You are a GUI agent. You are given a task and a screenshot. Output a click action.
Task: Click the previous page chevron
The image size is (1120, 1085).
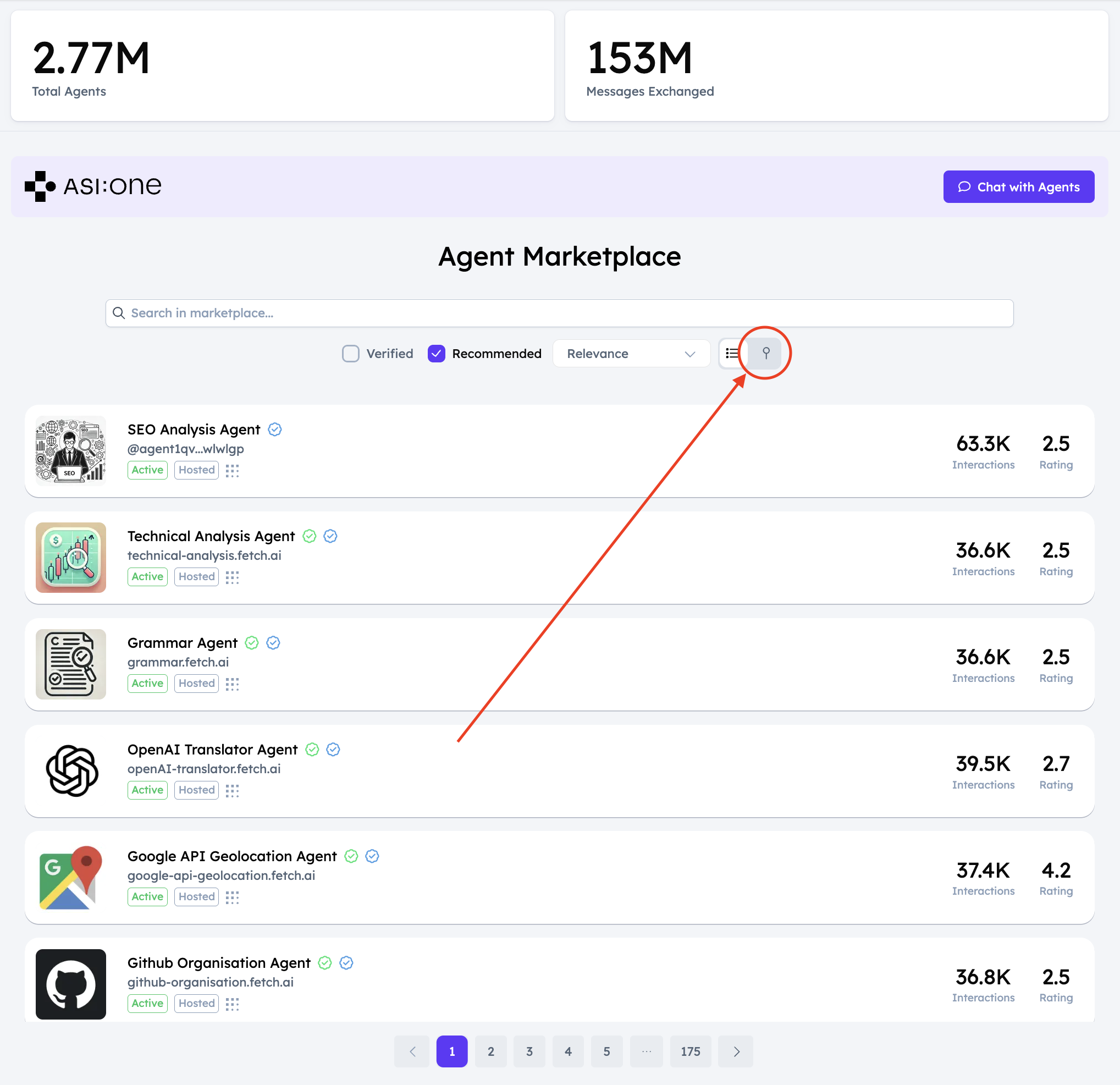(x=412, y=1051)
